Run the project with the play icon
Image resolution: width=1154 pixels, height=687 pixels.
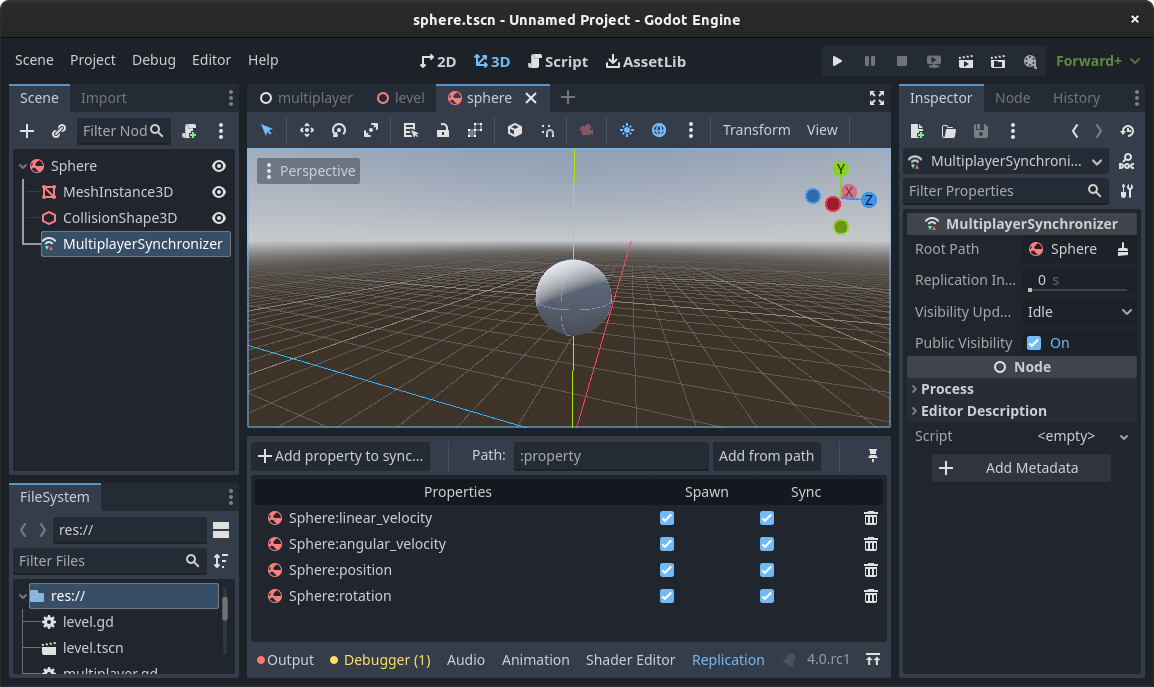point(837,61)
